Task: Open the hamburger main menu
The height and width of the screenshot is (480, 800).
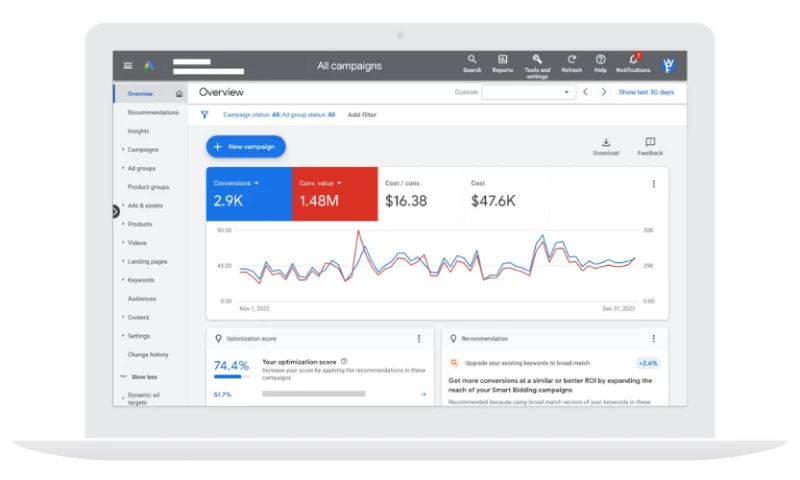Action: point(127,66)
